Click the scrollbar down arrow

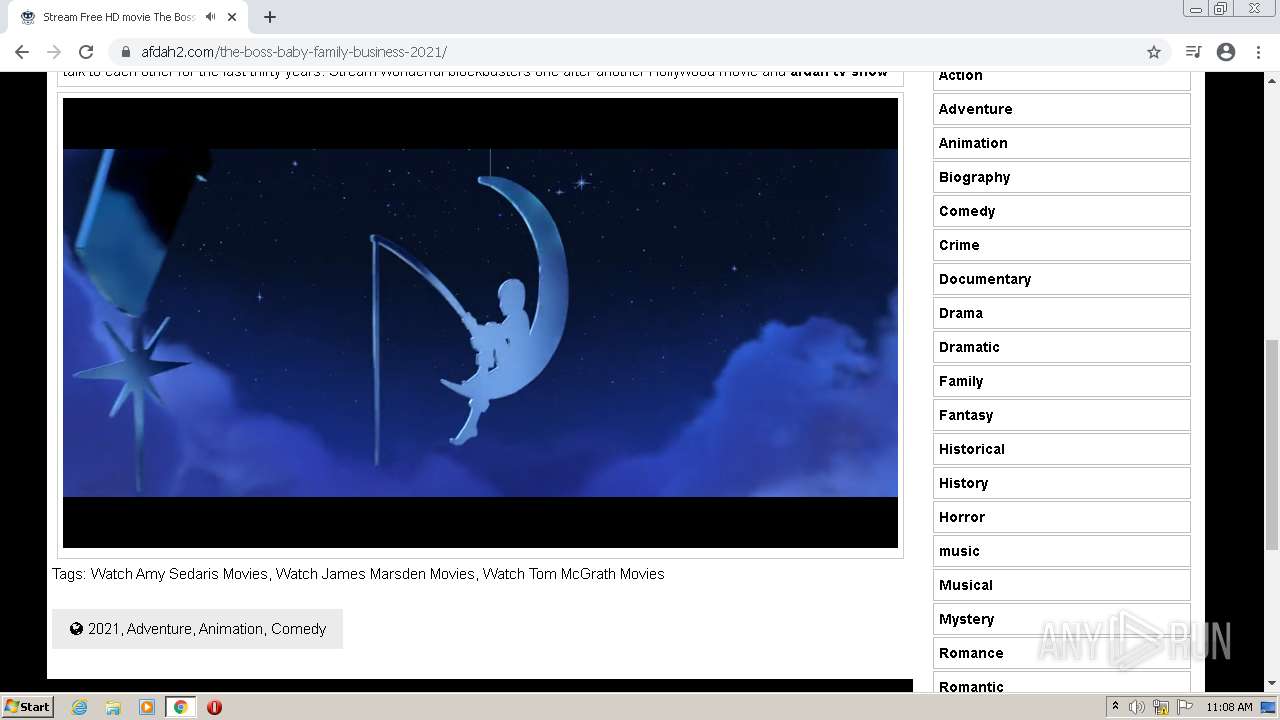click(x=1272, y=684)
